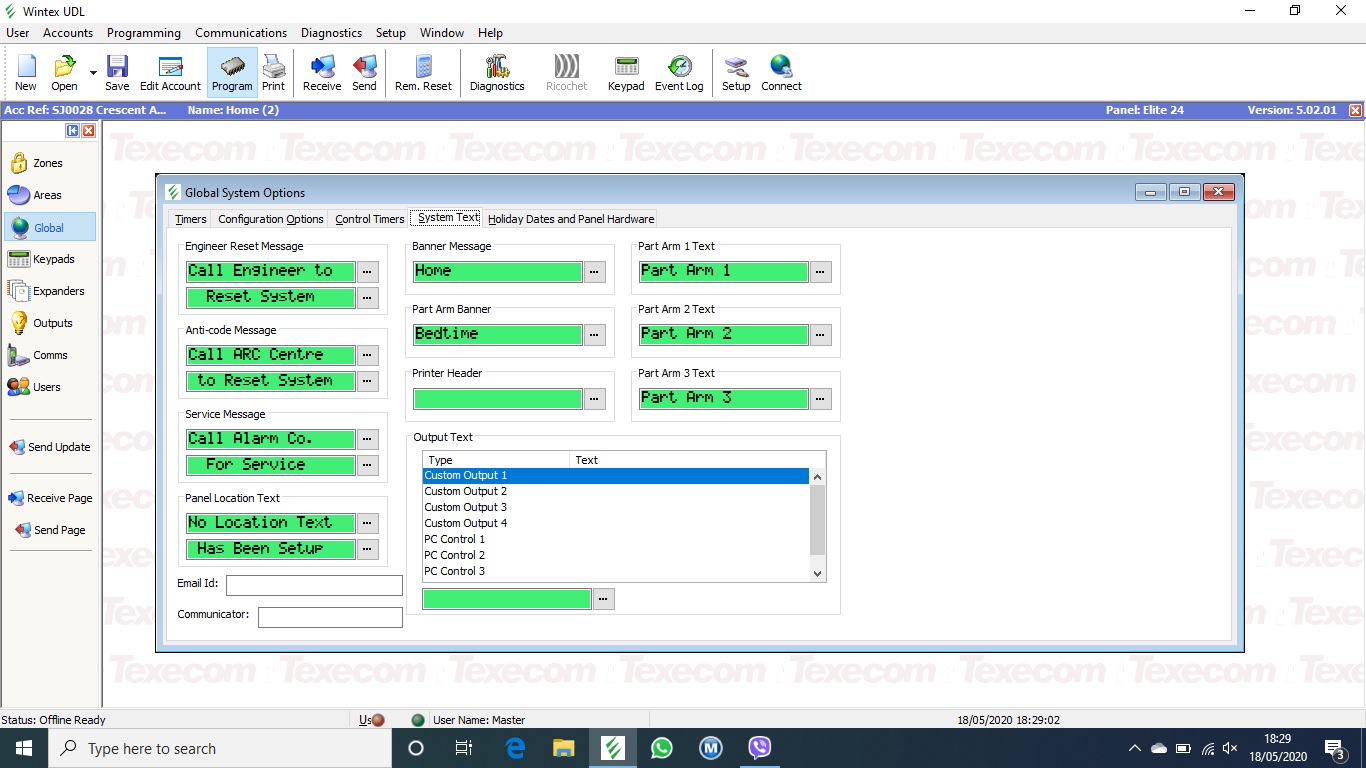Click the Connect globe icon
The height and width of the screenshot is (768, 1366).
(x=781, y=73)
